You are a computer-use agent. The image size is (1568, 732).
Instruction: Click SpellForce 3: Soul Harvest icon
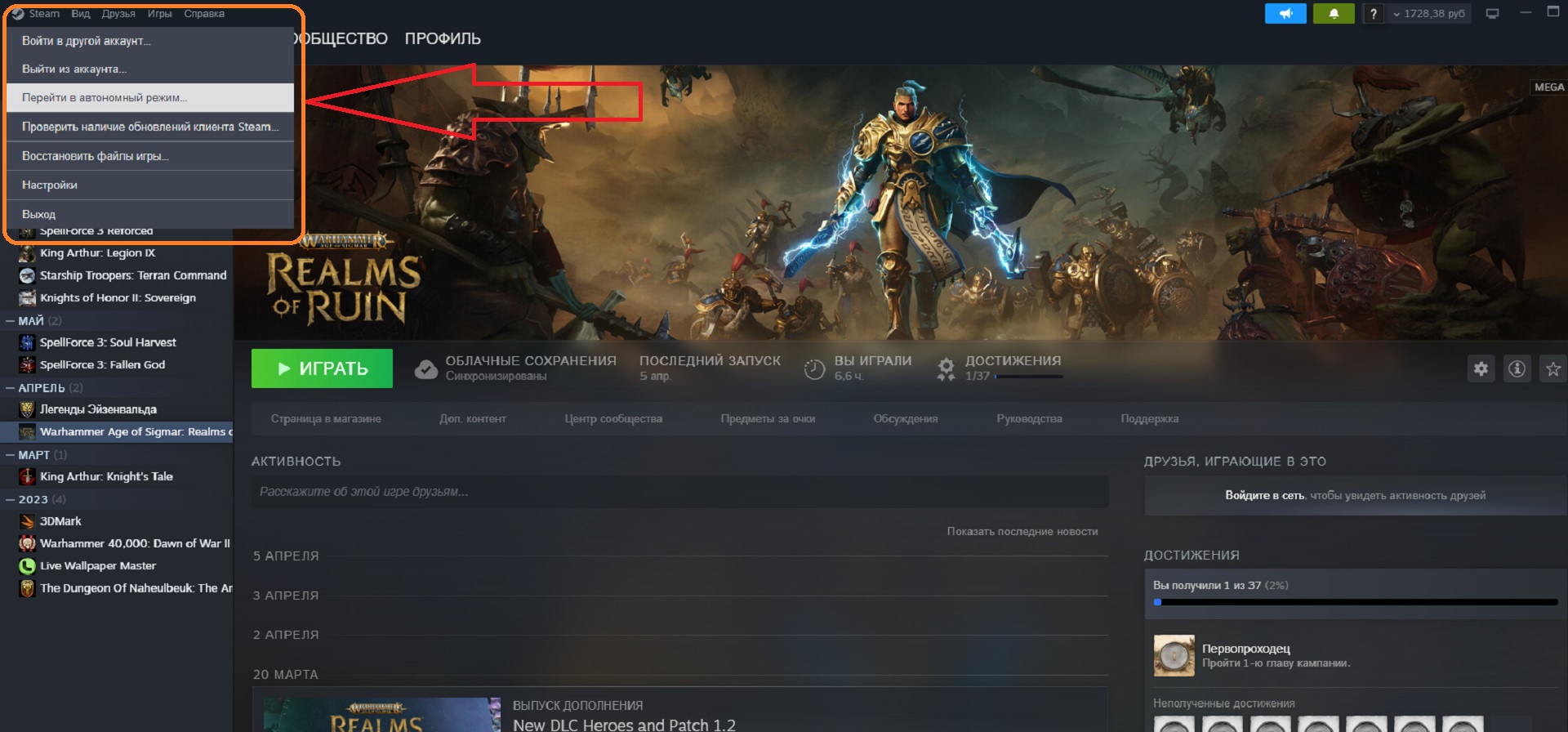pos(27,342)
